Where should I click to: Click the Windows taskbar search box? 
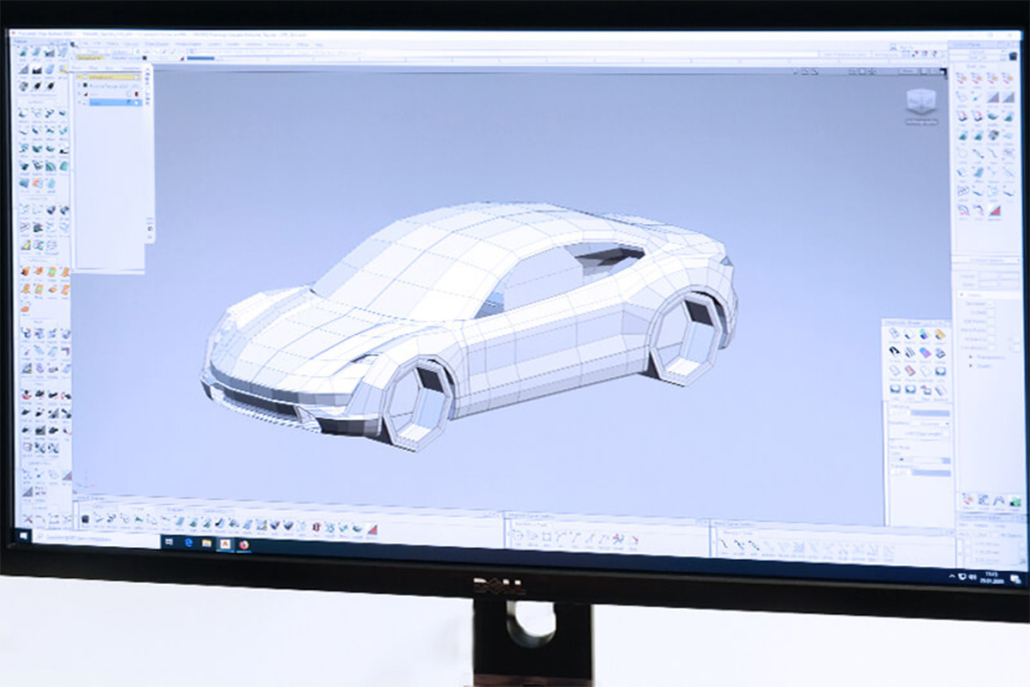pyautogui.click(x=96, y=538)
